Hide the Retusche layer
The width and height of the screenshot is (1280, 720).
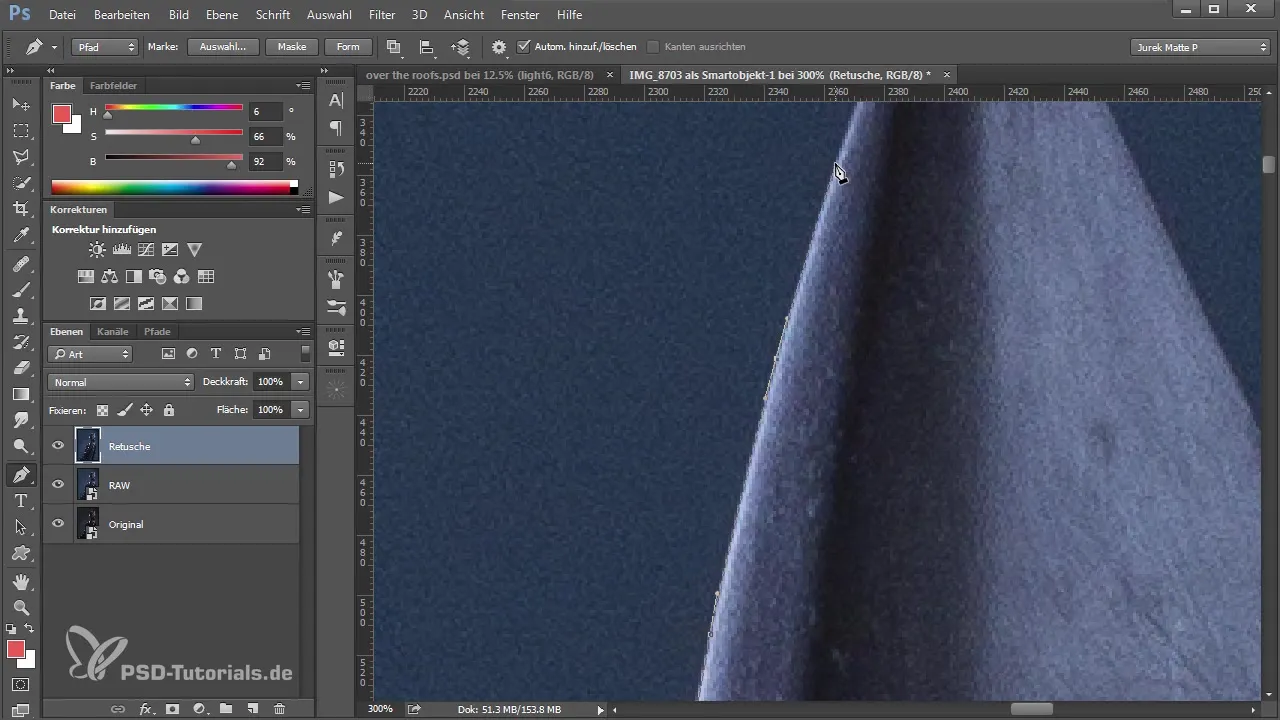[x=58, y=446]
